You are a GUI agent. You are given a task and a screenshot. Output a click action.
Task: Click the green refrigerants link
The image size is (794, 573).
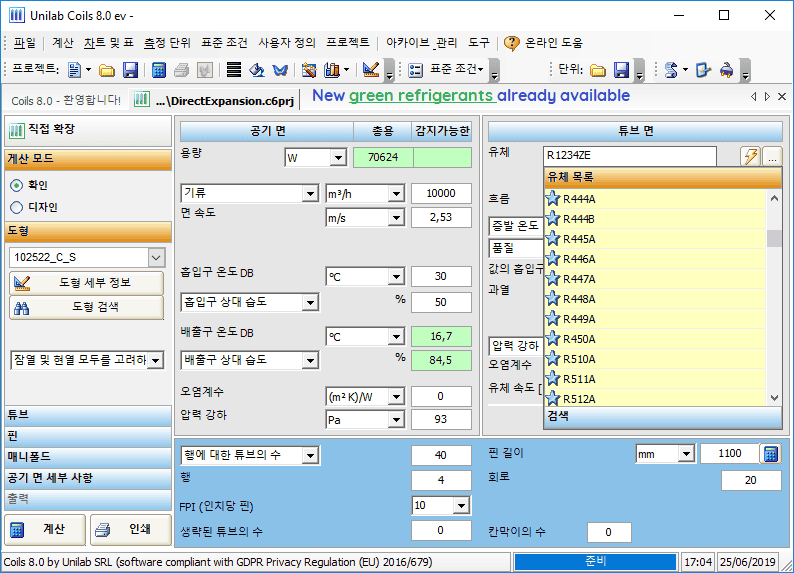tap(421, 96)
